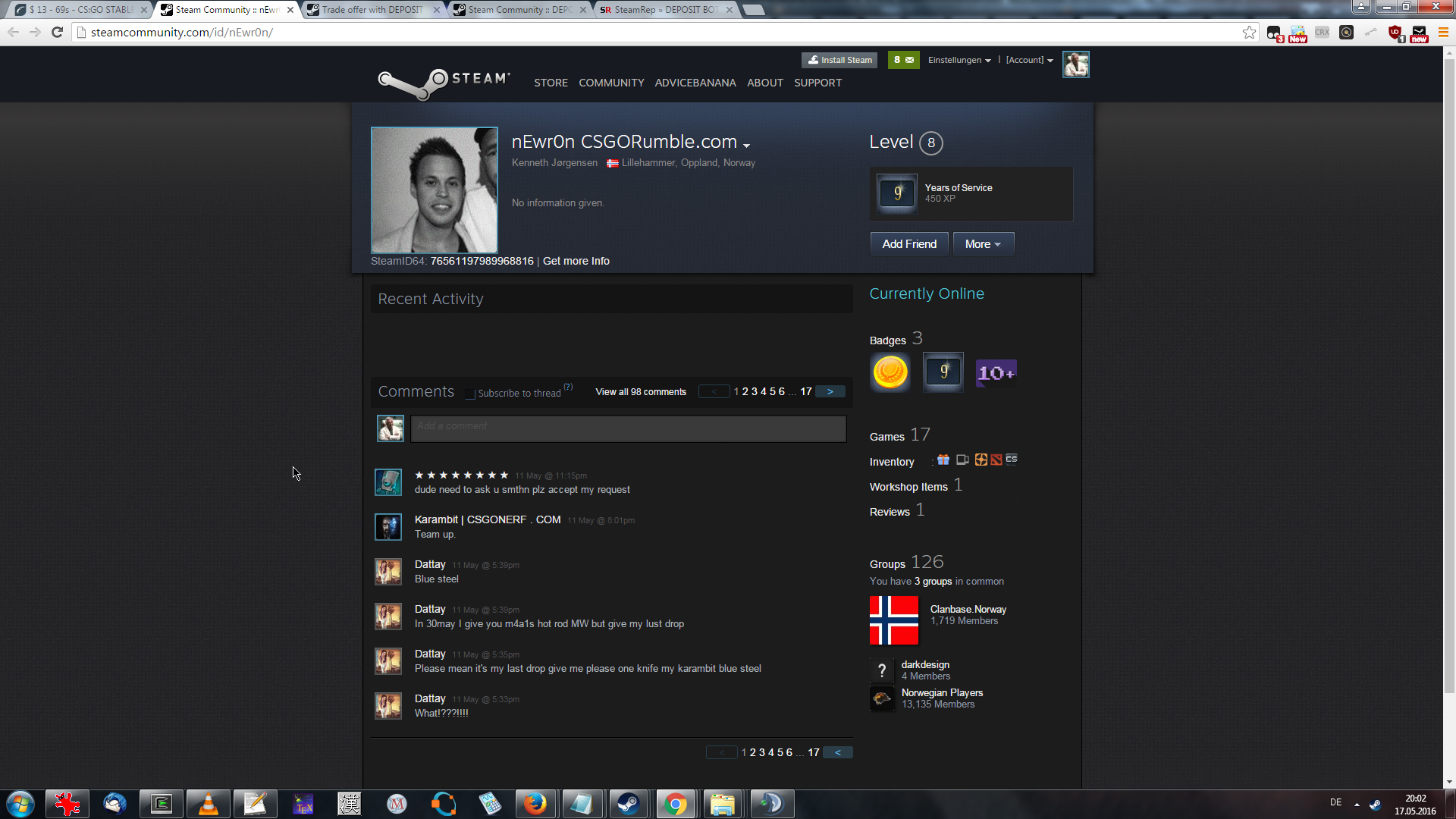Open the Einstellungen dropdown menu
This screenshot has width=1456, height=819.
coord(959,60)
